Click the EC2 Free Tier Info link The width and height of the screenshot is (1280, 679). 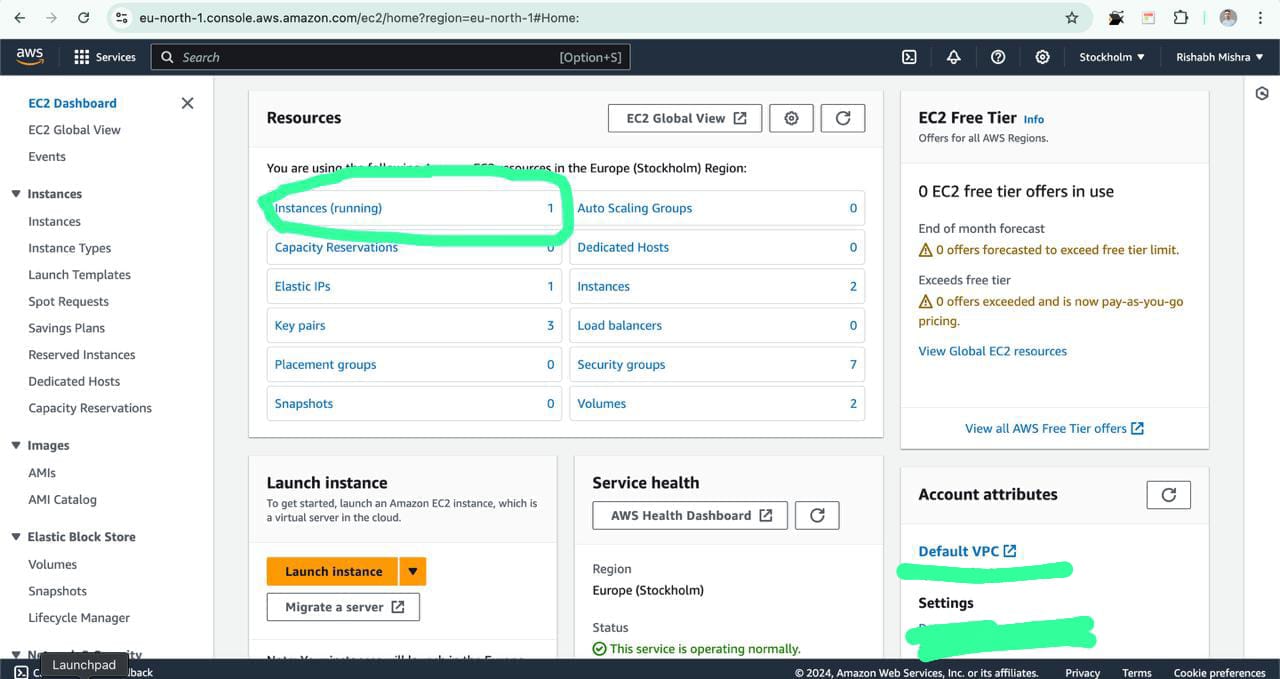pyautogui.click(x=1033, y=119)
